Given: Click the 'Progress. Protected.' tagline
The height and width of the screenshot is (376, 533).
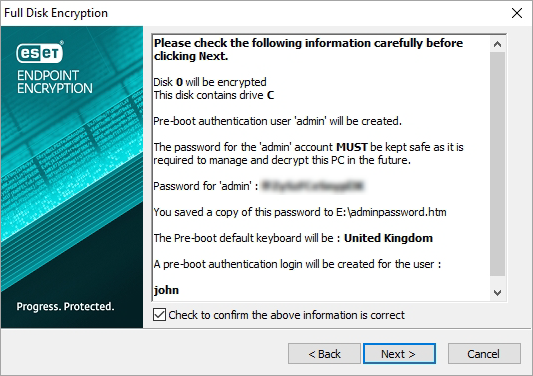Looking at the screenshot, I should pyautogui.click(x=65, y=306).
